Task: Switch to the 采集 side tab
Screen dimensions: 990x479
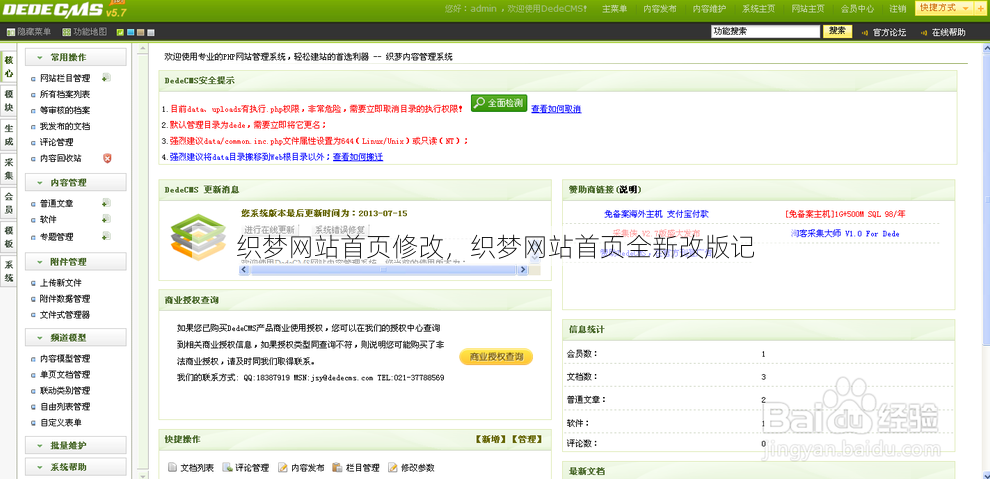Action: (x=9, y=169)
